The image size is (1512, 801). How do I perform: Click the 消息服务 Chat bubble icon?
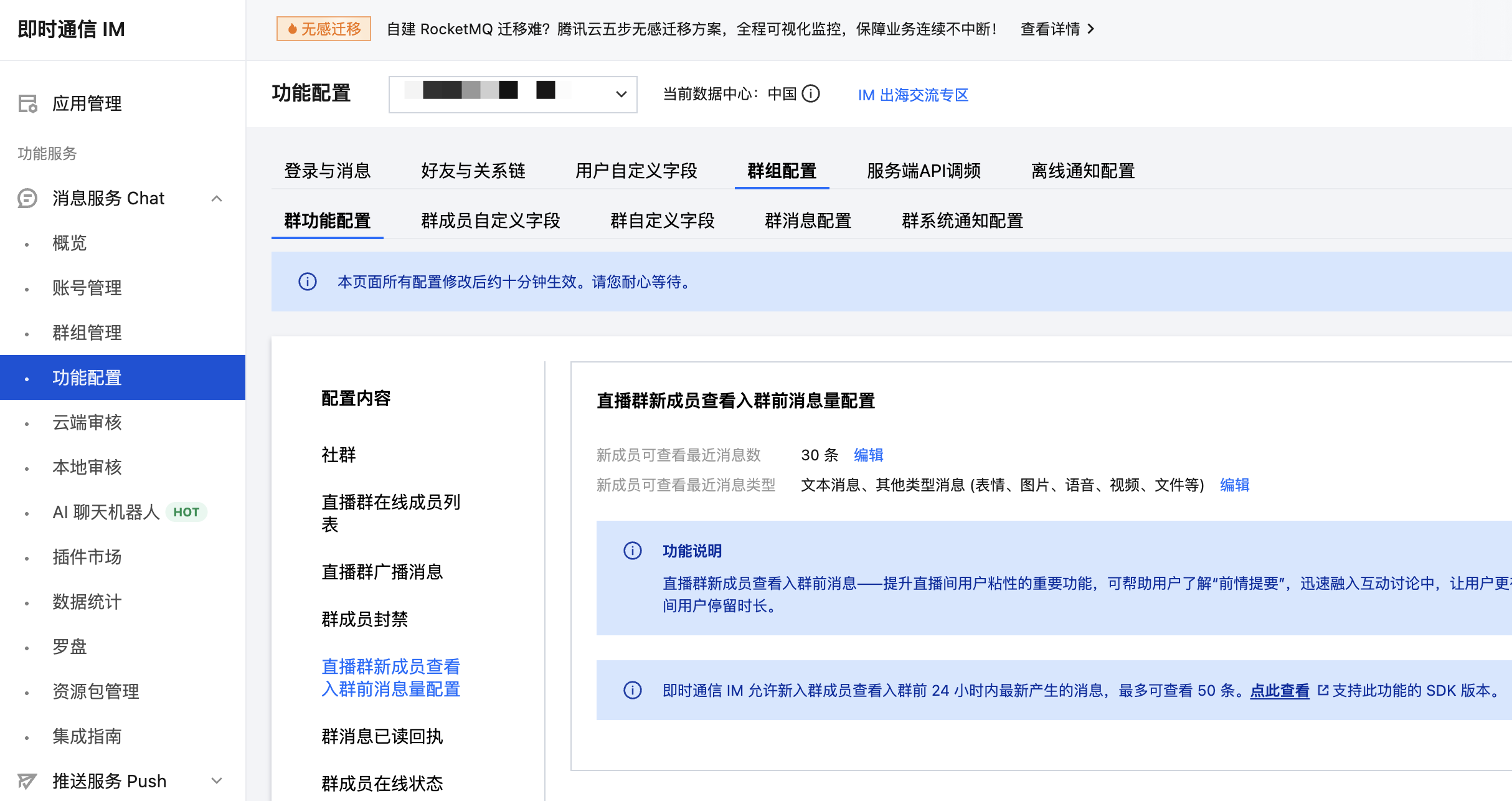(x=27, y=198)
